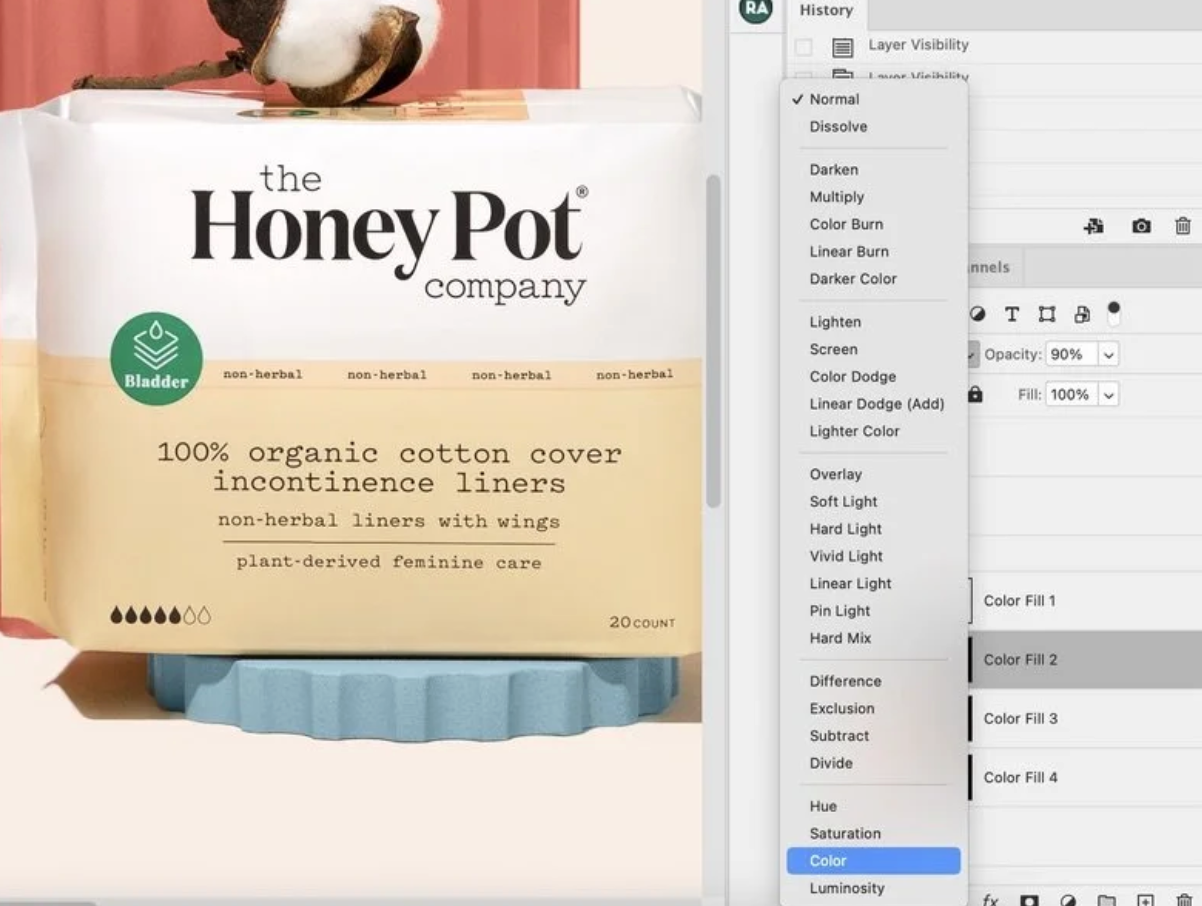Pick Hard Mix blend mode
The height and width of the screenshot is (906, 1202).
tap(873, 638)
